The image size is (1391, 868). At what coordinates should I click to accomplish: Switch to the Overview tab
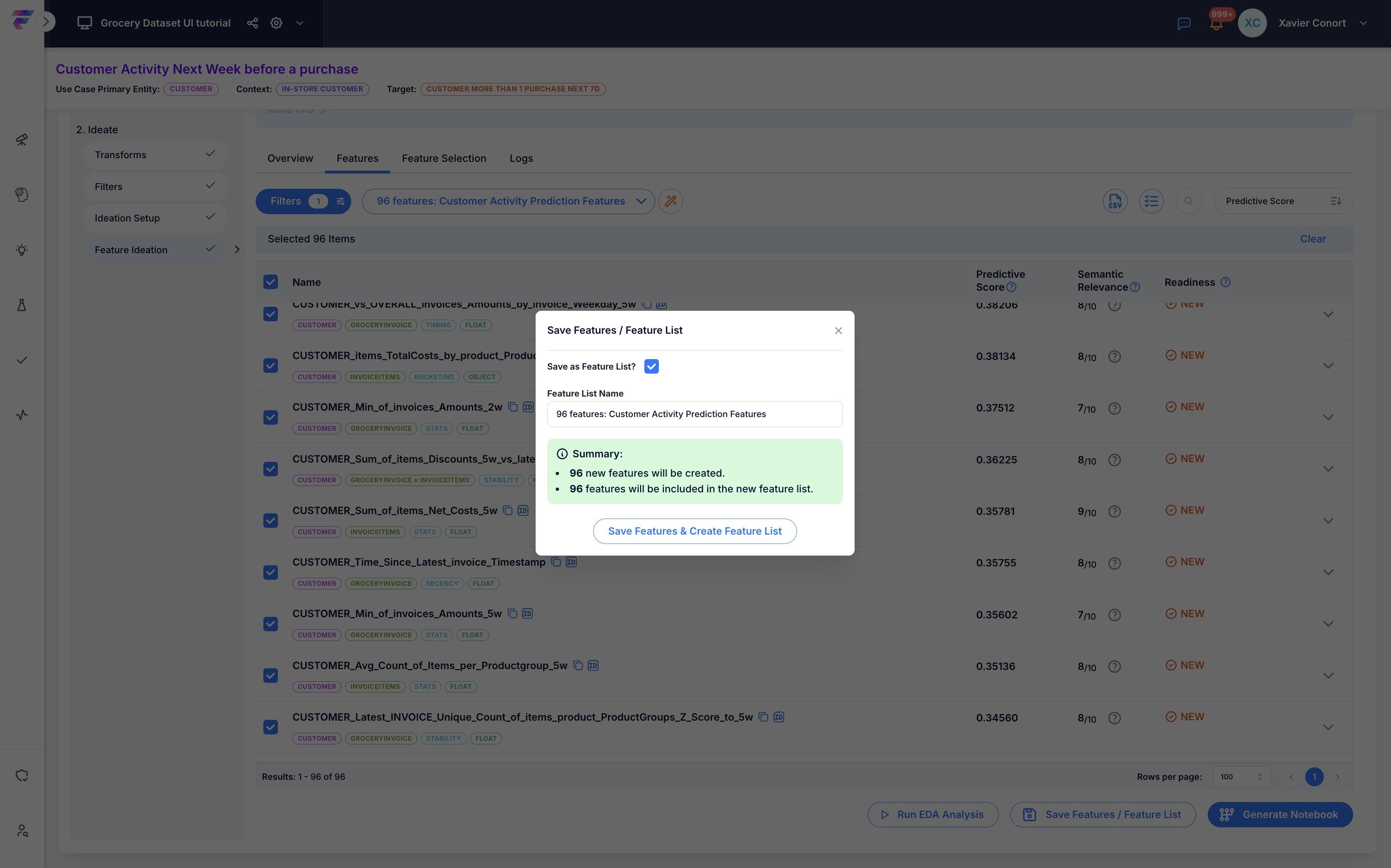click(290, 159)
